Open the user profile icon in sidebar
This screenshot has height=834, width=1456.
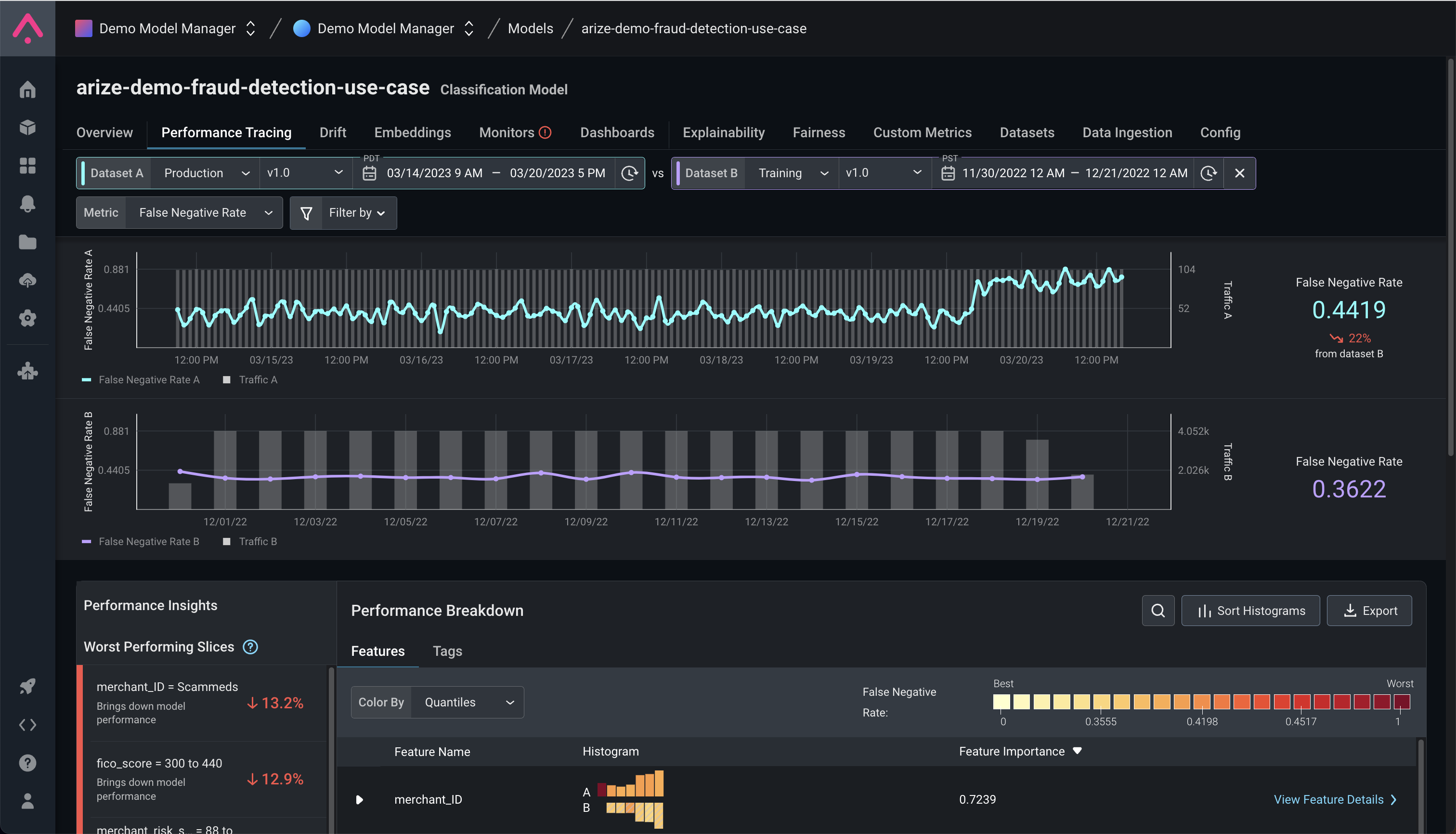(27, 801)
